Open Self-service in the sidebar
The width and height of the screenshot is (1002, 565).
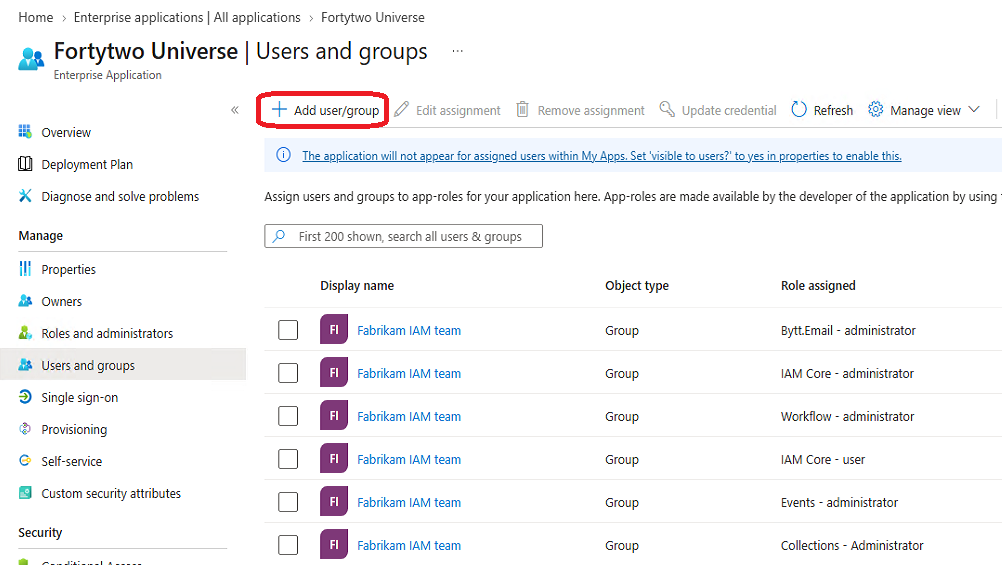(x=72, y=461)
